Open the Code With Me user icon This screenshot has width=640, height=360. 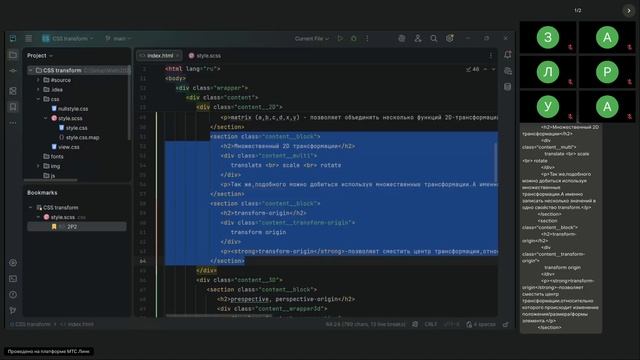[418, 38]
